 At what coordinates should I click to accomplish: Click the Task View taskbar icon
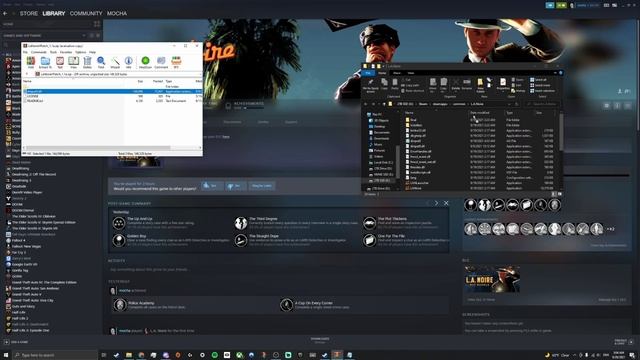[x=104, y=355]
